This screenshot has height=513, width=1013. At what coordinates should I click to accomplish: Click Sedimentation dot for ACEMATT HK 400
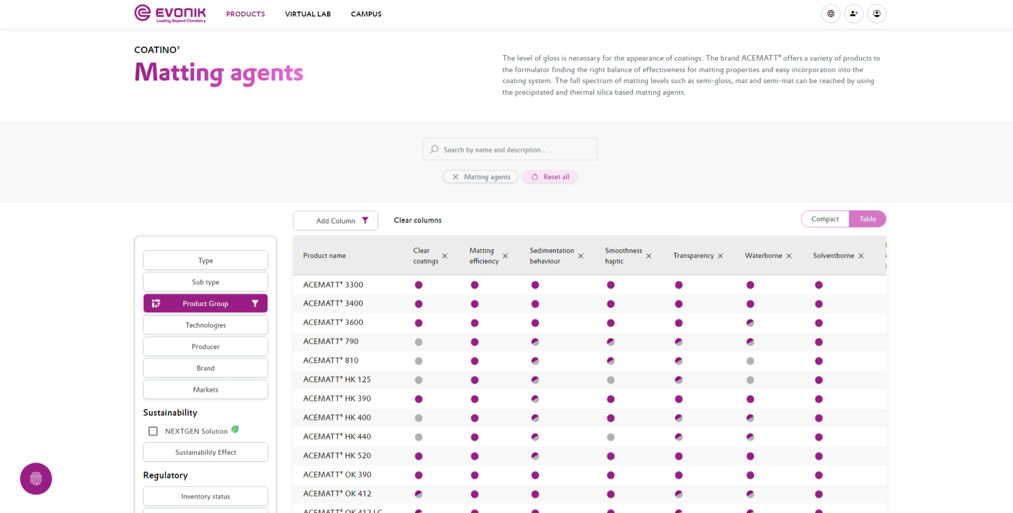point(535,418)
